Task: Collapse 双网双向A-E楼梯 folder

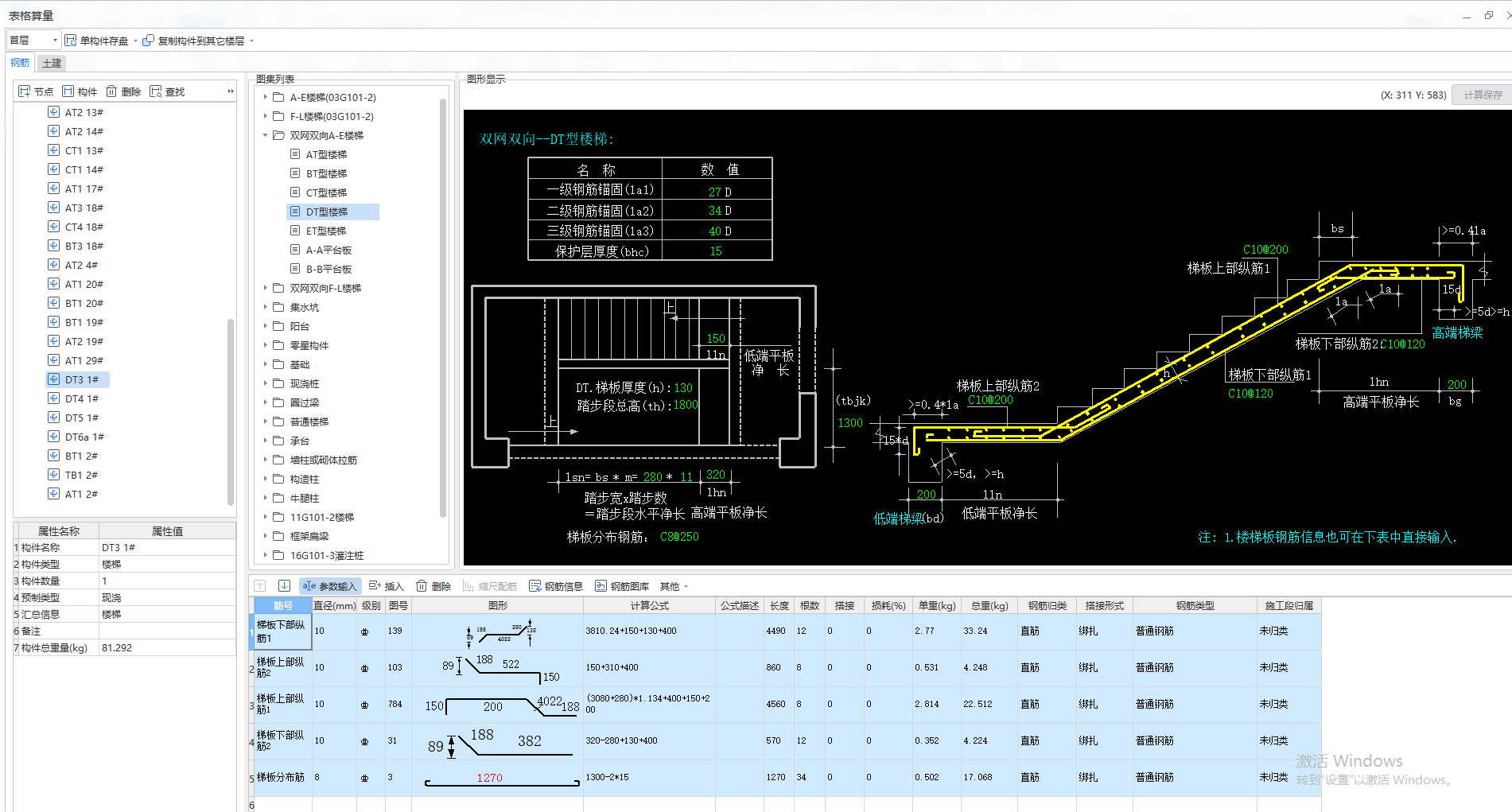Action: coord(266,135)
